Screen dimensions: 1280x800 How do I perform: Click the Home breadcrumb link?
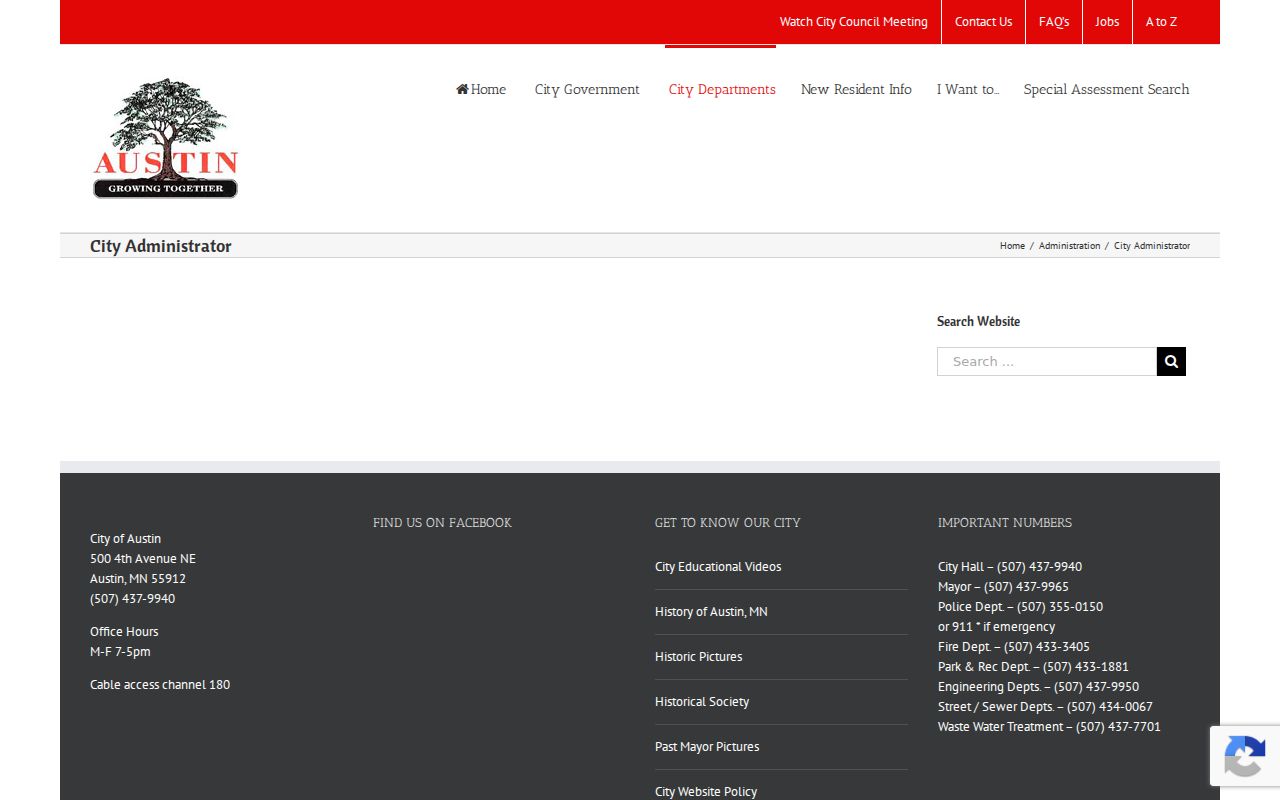click(1012, 246)
